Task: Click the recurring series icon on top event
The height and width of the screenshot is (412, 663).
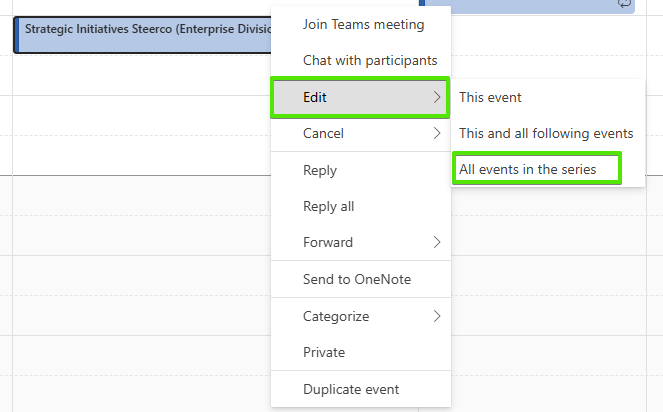Action: tap(625, 4)
